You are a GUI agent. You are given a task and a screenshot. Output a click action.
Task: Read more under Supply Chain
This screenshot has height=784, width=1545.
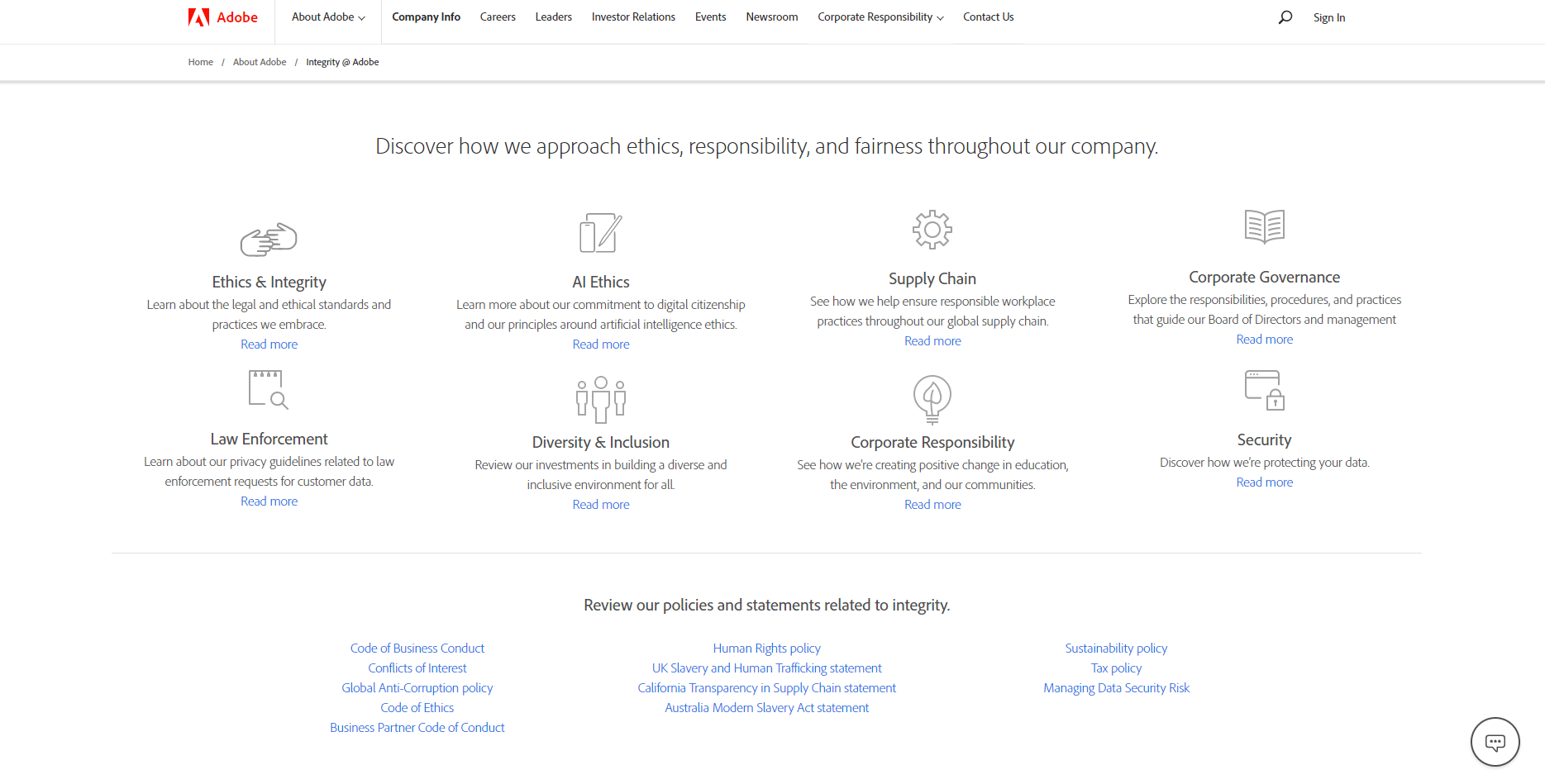(x=932, y=341)
